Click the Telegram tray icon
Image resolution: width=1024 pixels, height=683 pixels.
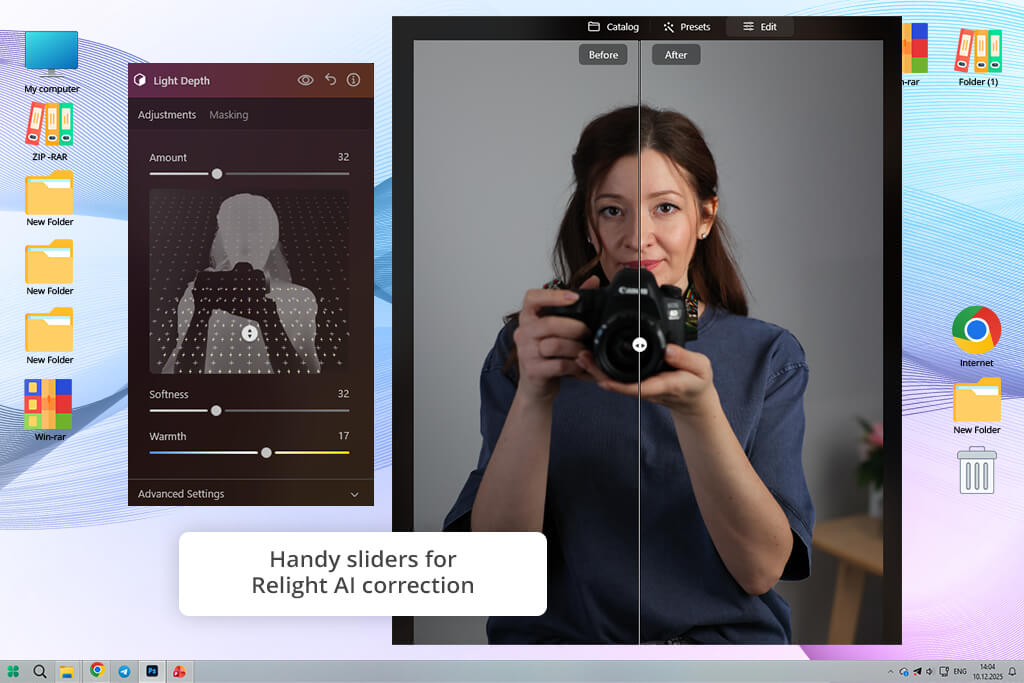(917, 671)
